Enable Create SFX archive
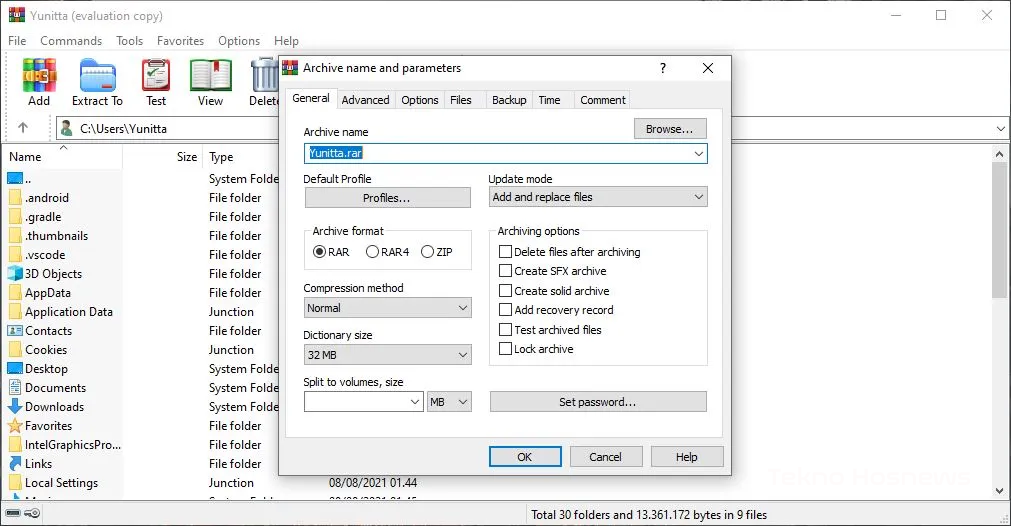The width and height of the screenshot is (1011, 526). [x=506, y=271]
